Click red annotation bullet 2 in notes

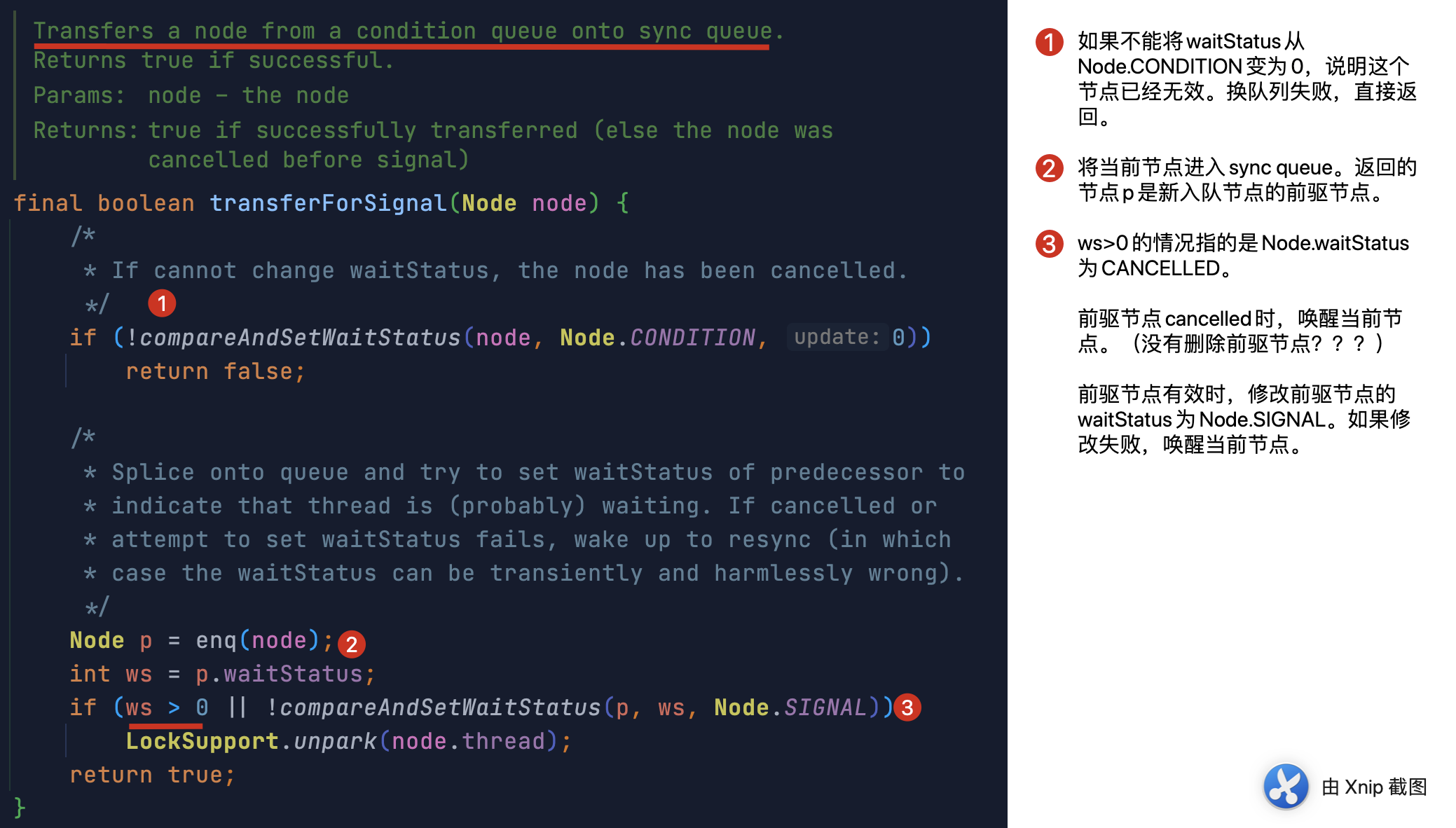click(x=1049, y=168)
